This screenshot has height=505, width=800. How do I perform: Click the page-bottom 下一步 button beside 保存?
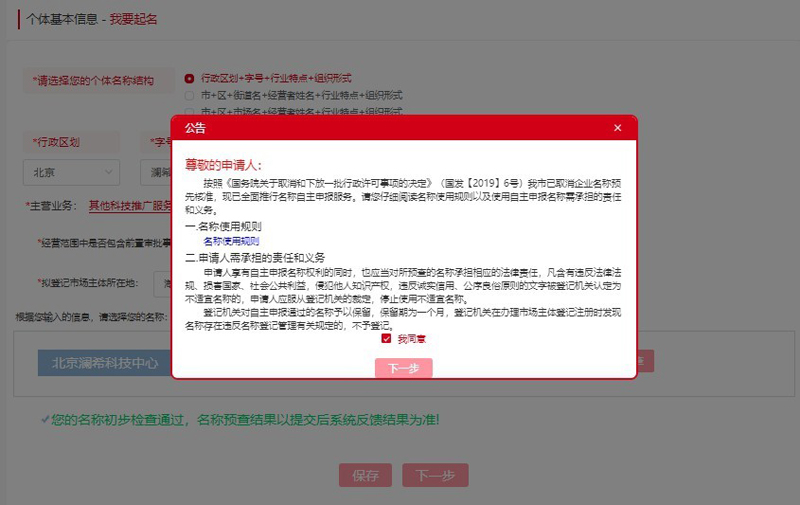tap(435, 475)
